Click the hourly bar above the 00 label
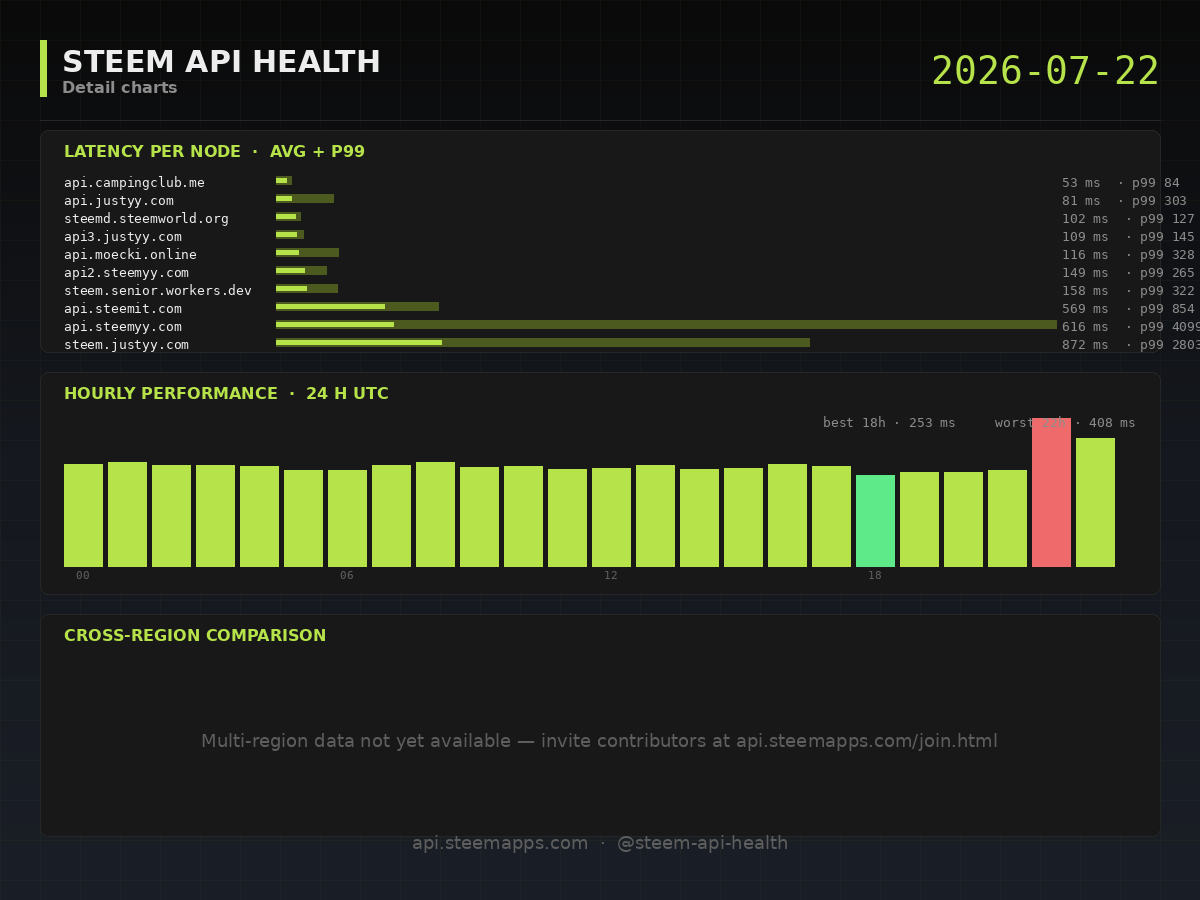Viewport: 1200px width, 900px height. point(83,515)
